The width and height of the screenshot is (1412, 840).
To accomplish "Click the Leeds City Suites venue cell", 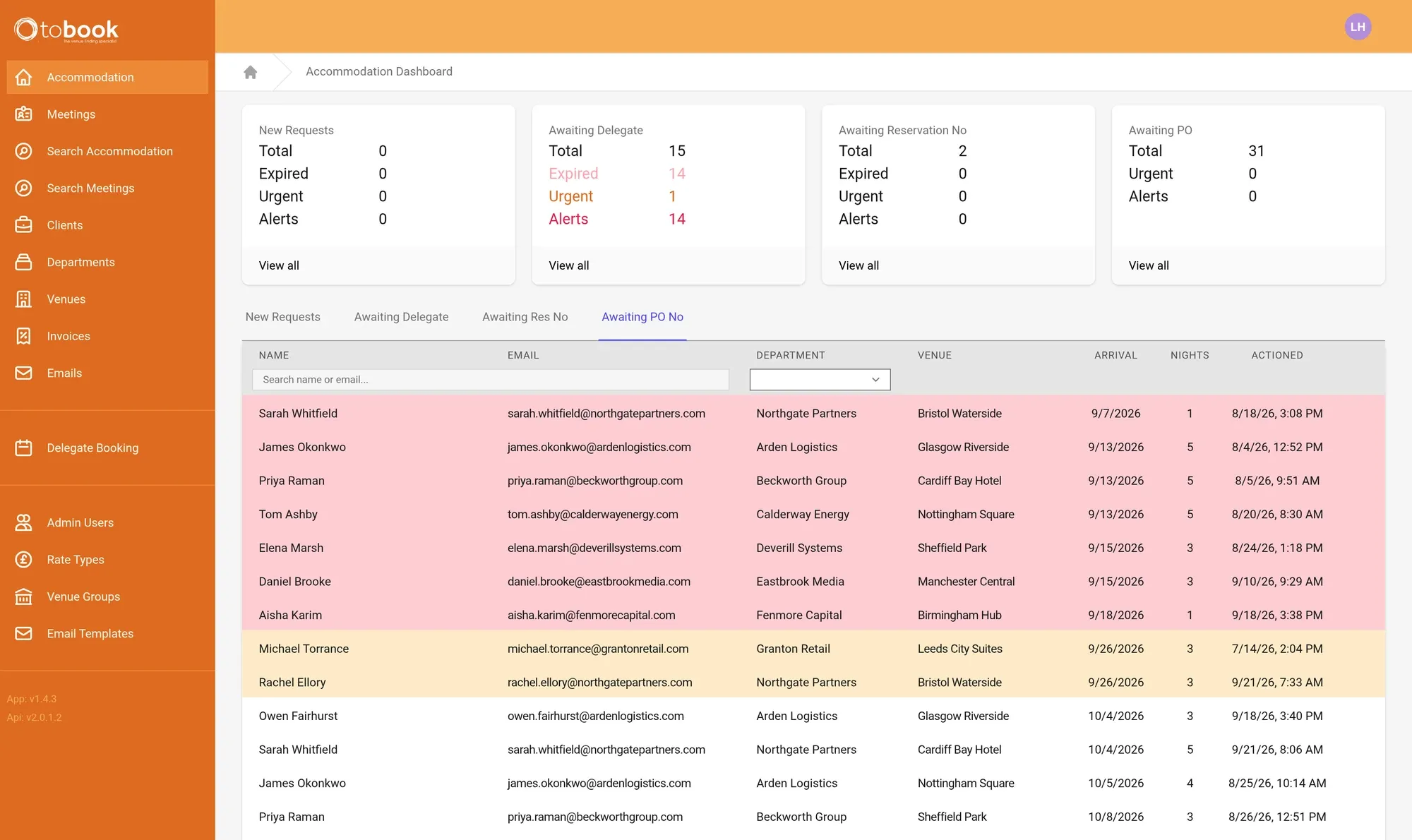I will [x=959, y=649].
